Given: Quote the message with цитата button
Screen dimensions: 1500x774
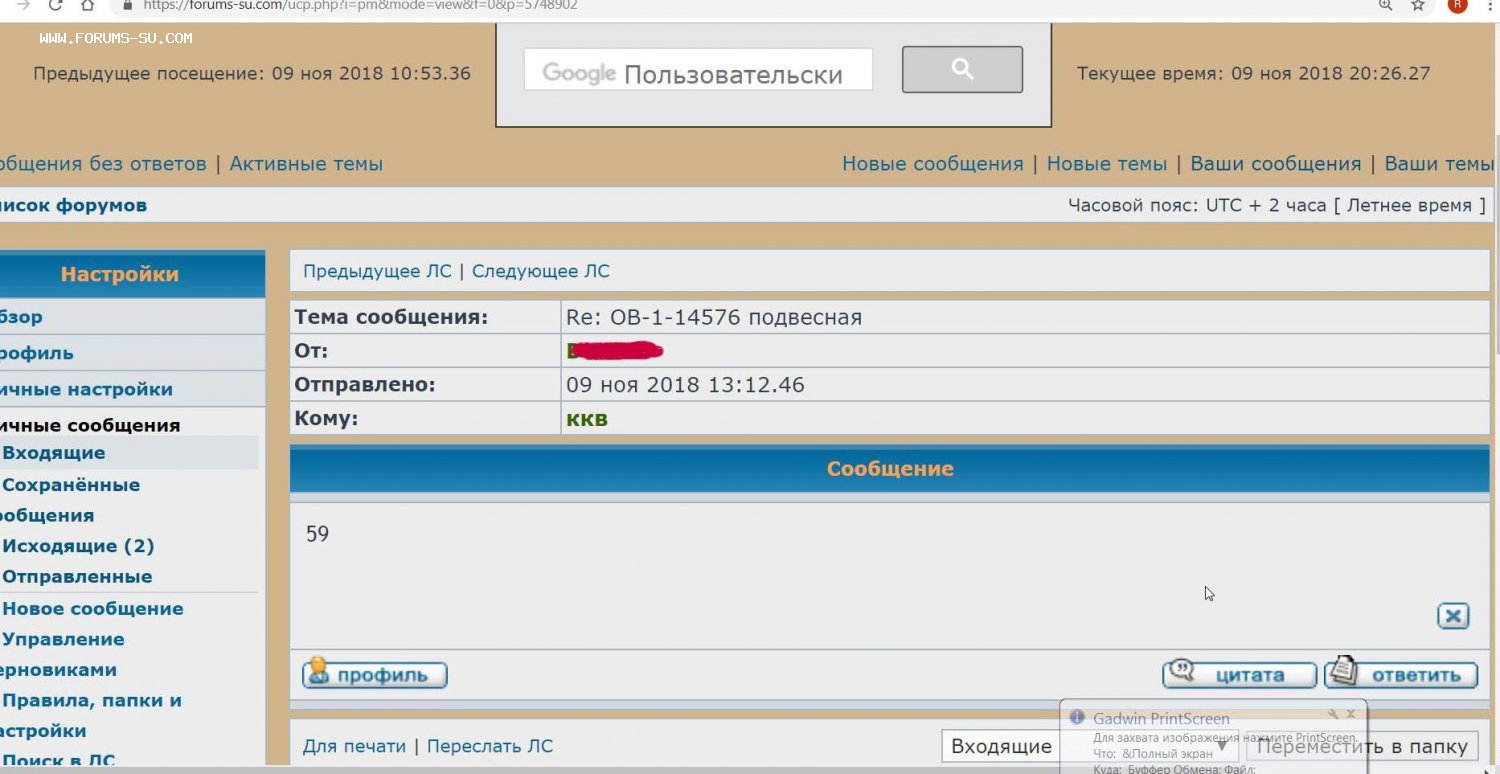Looking at the screenshot, I should pos(1239,675).
